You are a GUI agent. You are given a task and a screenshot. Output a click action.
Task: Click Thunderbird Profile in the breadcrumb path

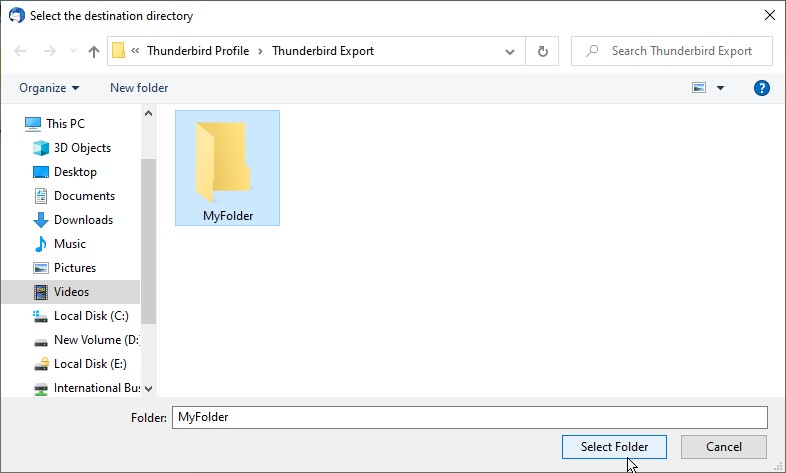(198, 51)
